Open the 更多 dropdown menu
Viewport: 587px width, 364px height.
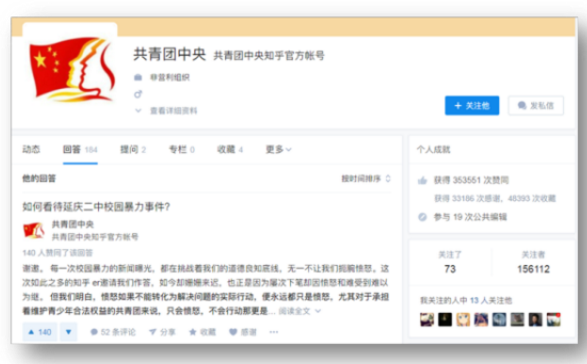[x=278, y=150]
